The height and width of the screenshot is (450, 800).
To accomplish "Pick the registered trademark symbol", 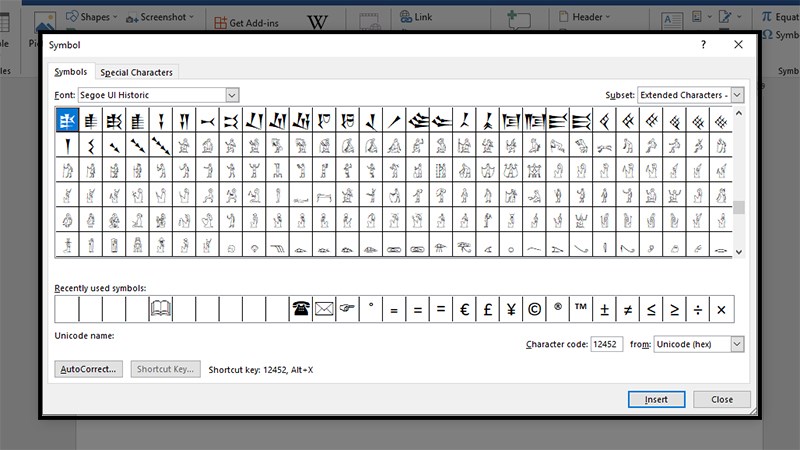I will tap(558, 309).
